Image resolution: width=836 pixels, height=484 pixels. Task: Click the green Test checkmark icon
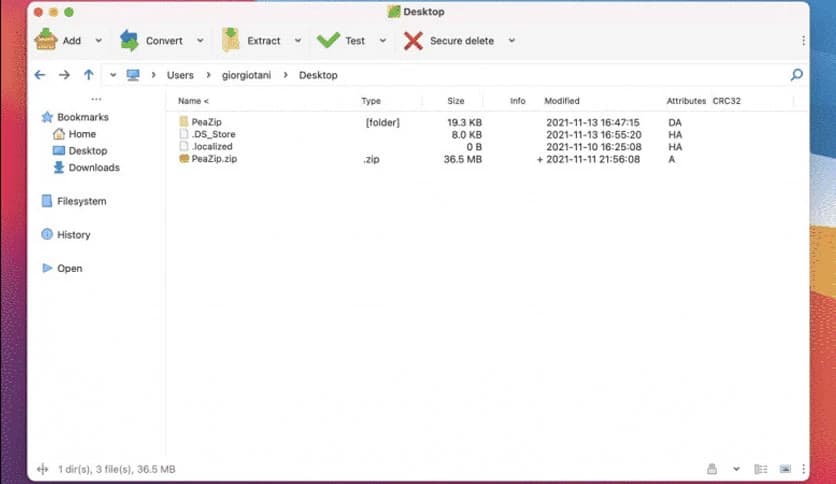tap(328, 40)
